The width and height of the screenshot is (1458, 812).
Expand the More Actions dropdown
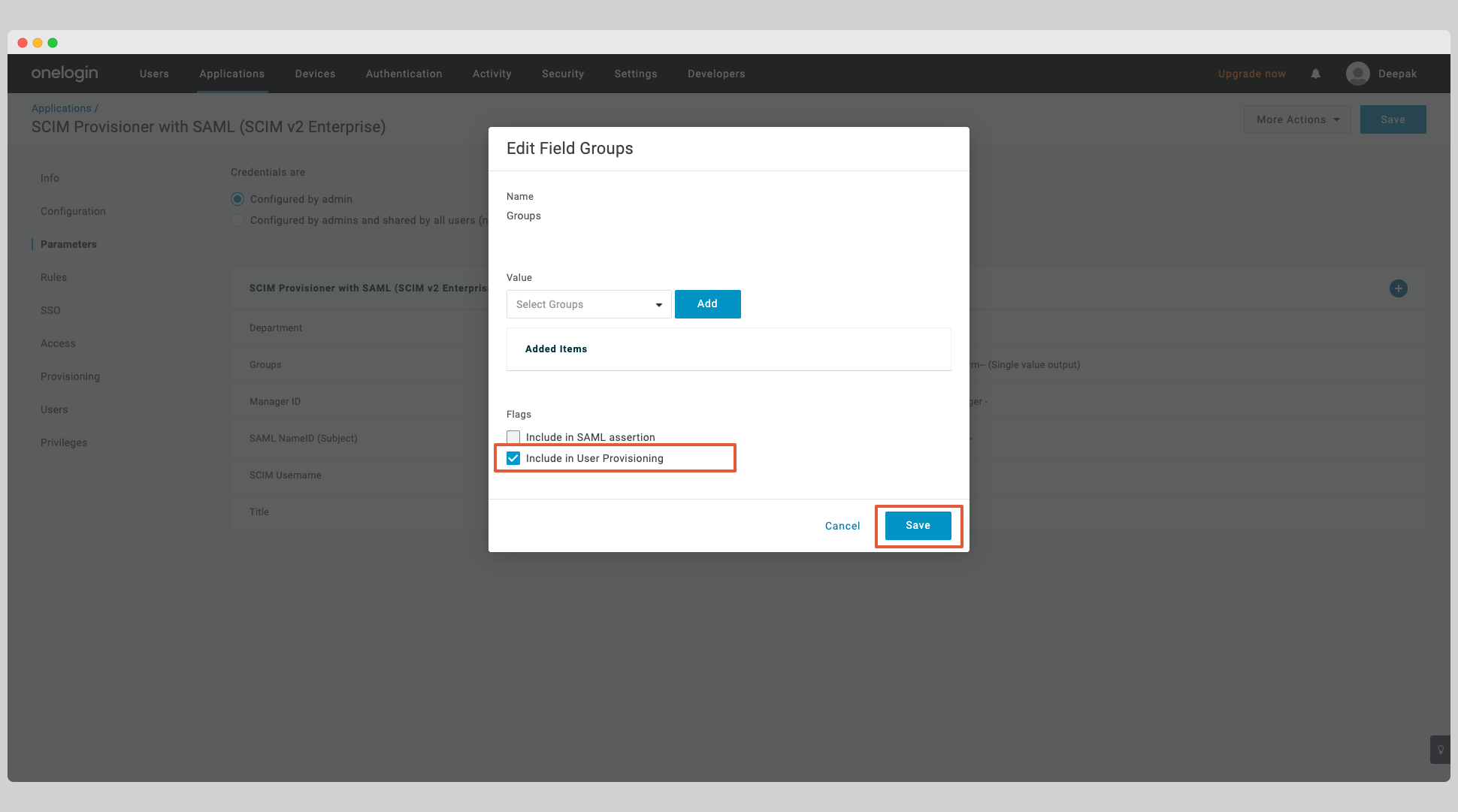coord(1297,119)
